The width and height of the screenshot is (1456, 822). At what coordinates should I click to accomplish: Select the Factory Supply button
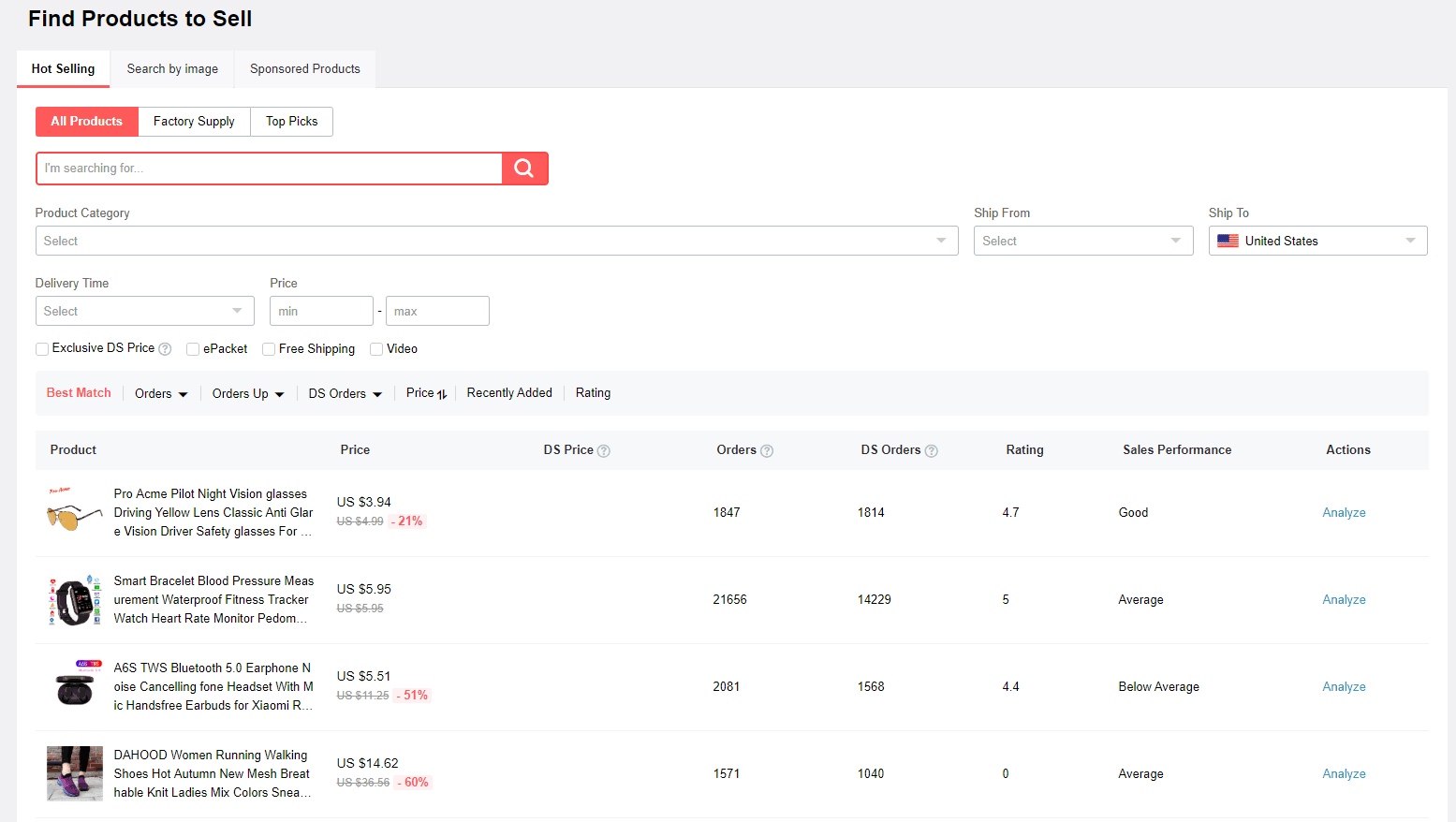click(194, 122)
